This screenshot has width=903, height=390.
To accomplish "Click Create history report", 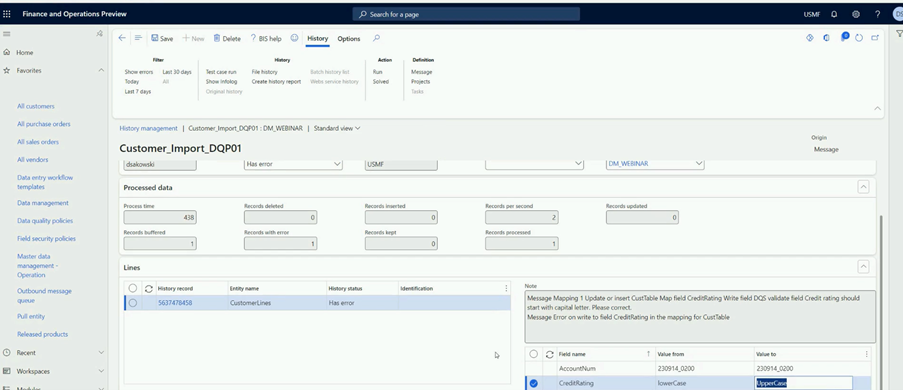I will [276, 82].
